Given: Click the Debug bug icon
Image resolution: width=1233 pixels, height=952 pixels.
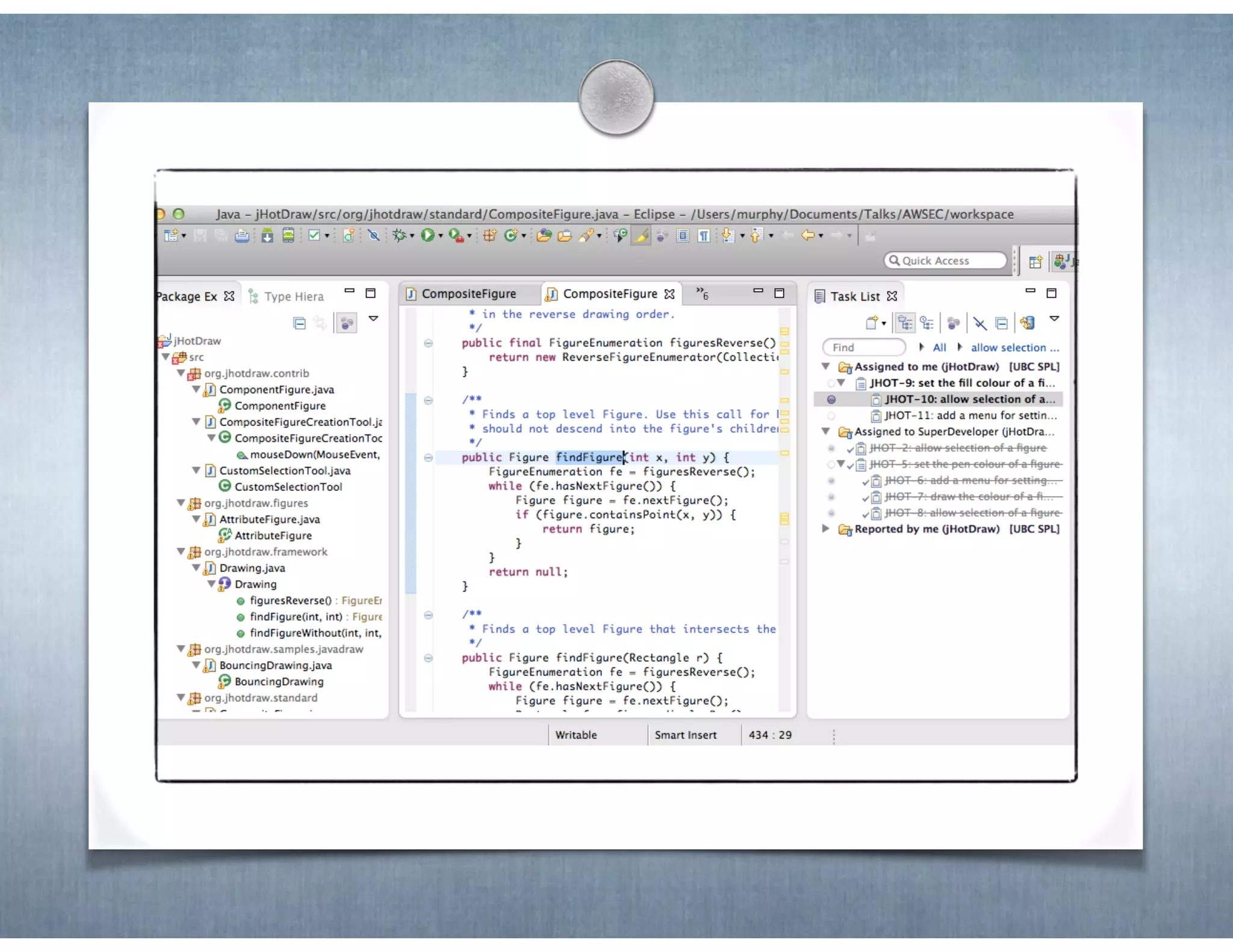Looking at the screenshot, I should (399, 235).
